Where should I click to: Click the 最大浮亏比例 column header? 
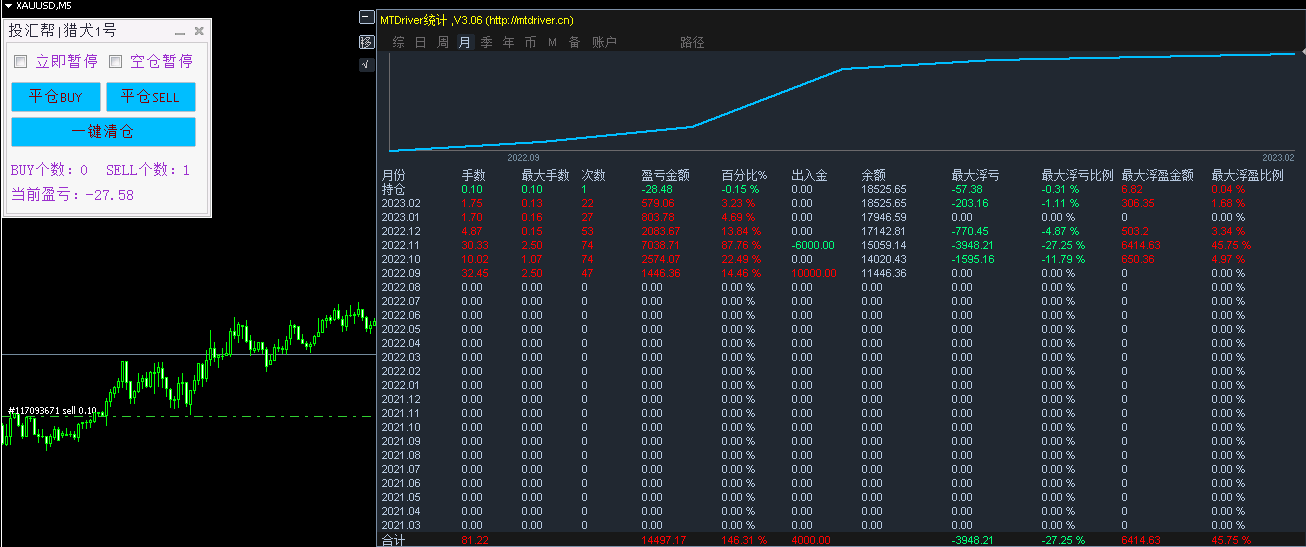click(x=1078, y=175)
